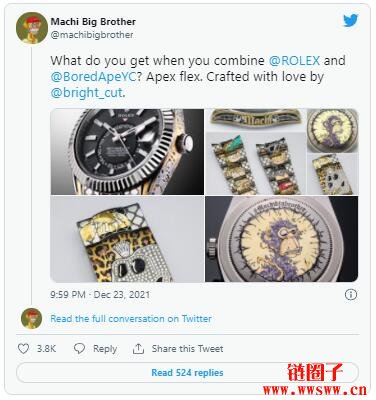Screen dimensions: 376x400
Task: Click the Twitter bird logo
Action: click(x=351, y=21)
